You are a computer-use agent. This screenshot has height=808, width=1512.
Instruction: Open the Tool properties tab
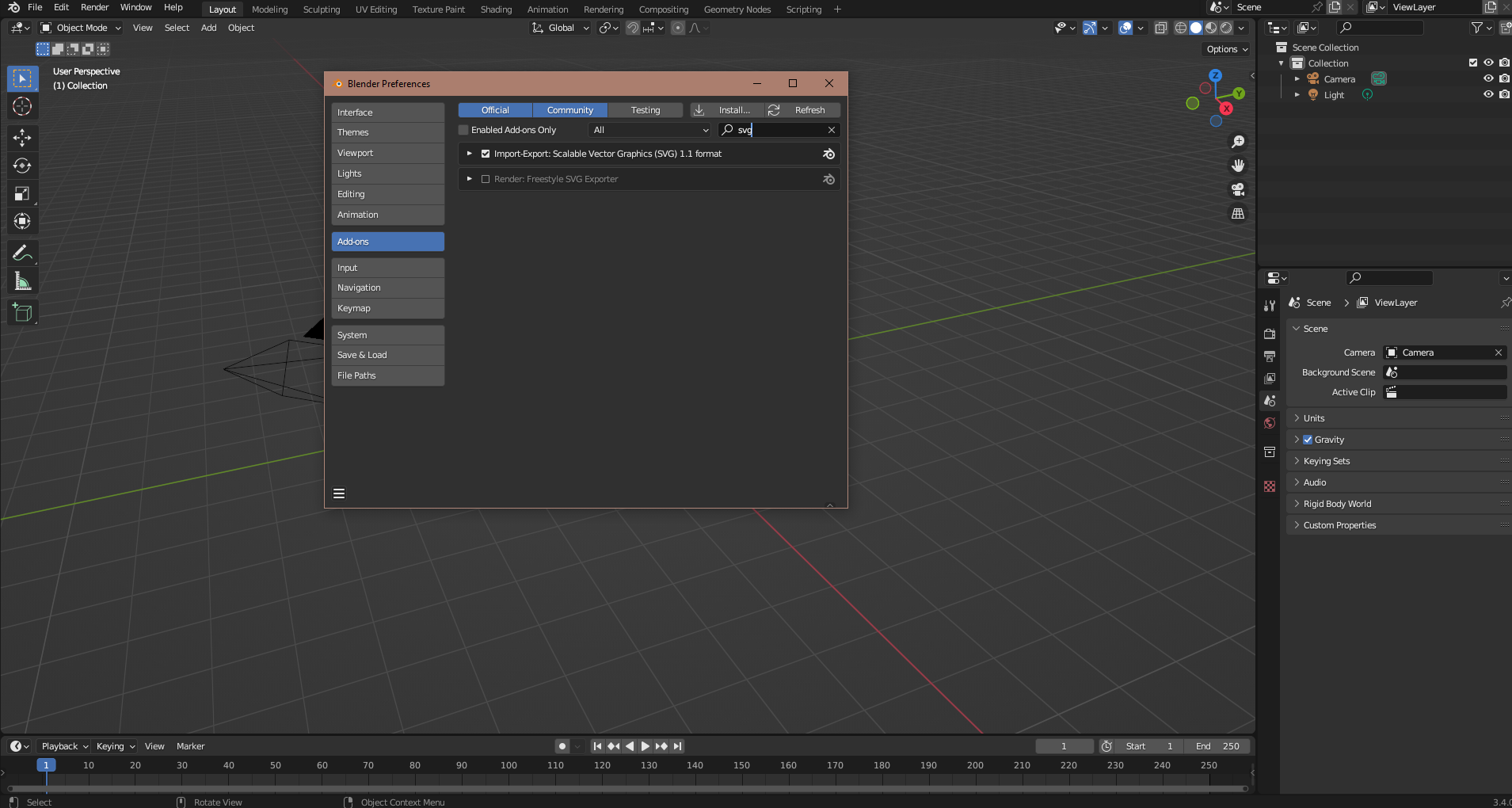[x=1270, y=306]
